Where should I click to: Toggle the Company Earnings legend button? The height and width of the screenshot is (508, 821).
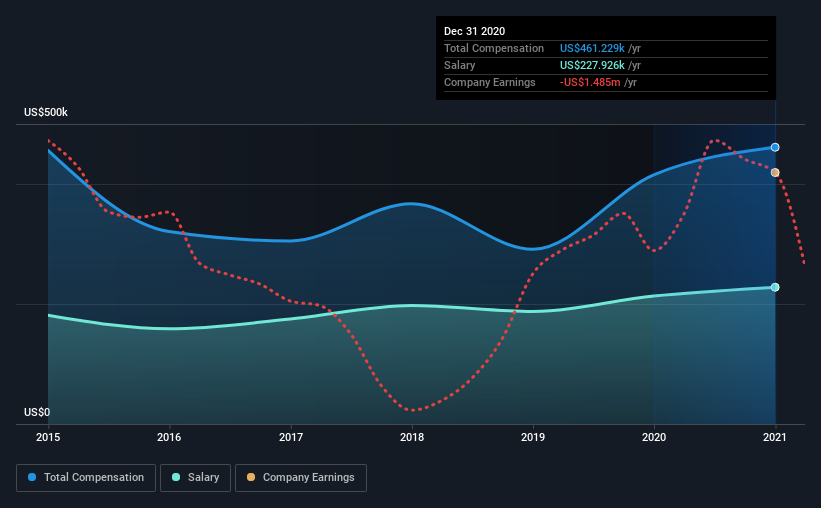(301, 478)
